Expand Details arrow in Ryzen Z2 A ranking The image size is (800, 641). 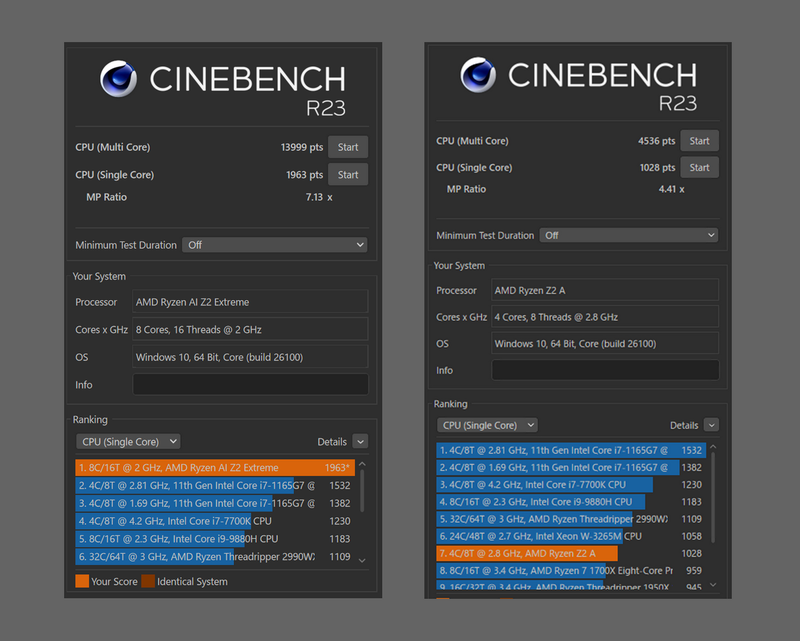pyautogui.click(x=711, y=425)
